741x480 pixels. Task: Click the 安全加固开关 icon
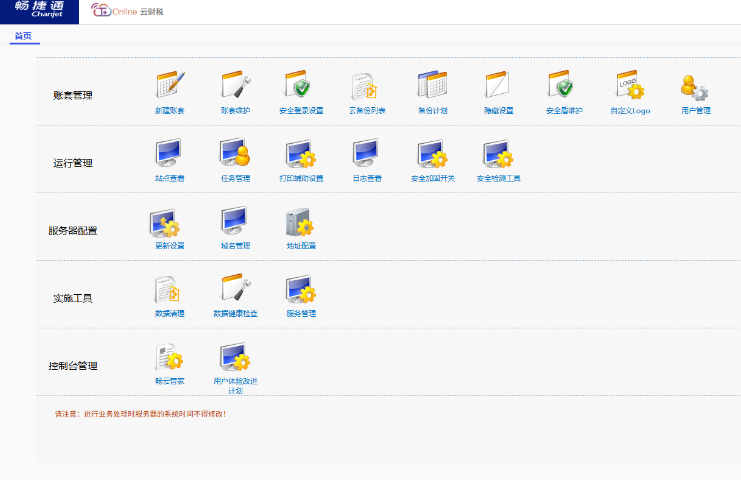pyautogui.click(x=432, y=154)
